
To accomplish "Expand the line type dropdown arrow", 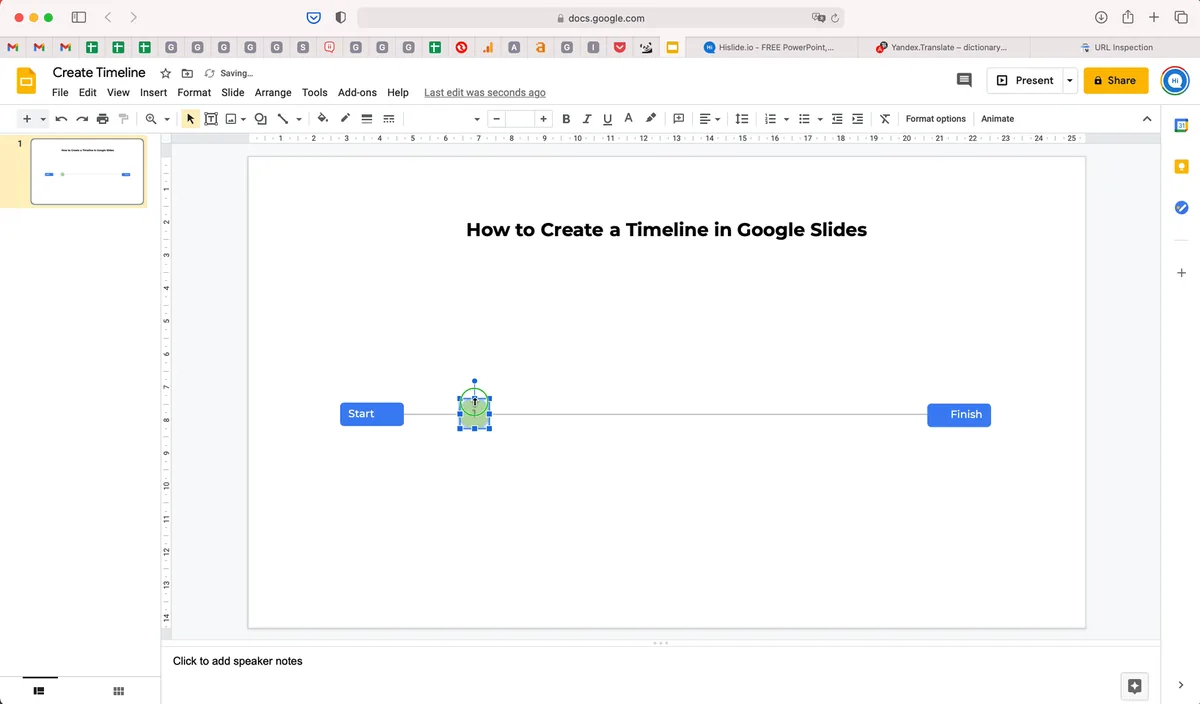I will (299, 119).
